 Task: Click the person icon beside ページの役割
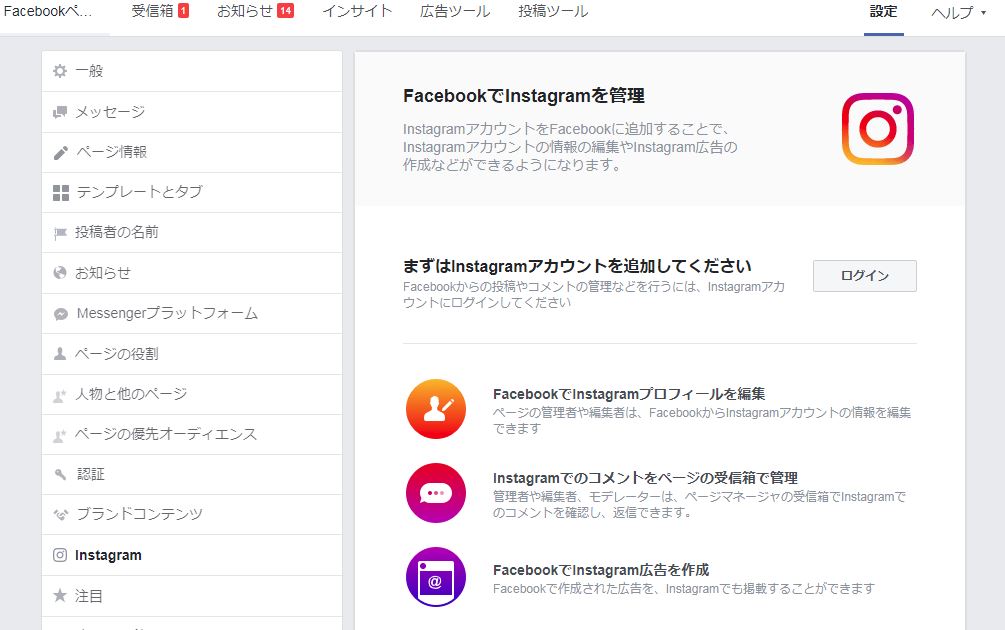[60, 354]
